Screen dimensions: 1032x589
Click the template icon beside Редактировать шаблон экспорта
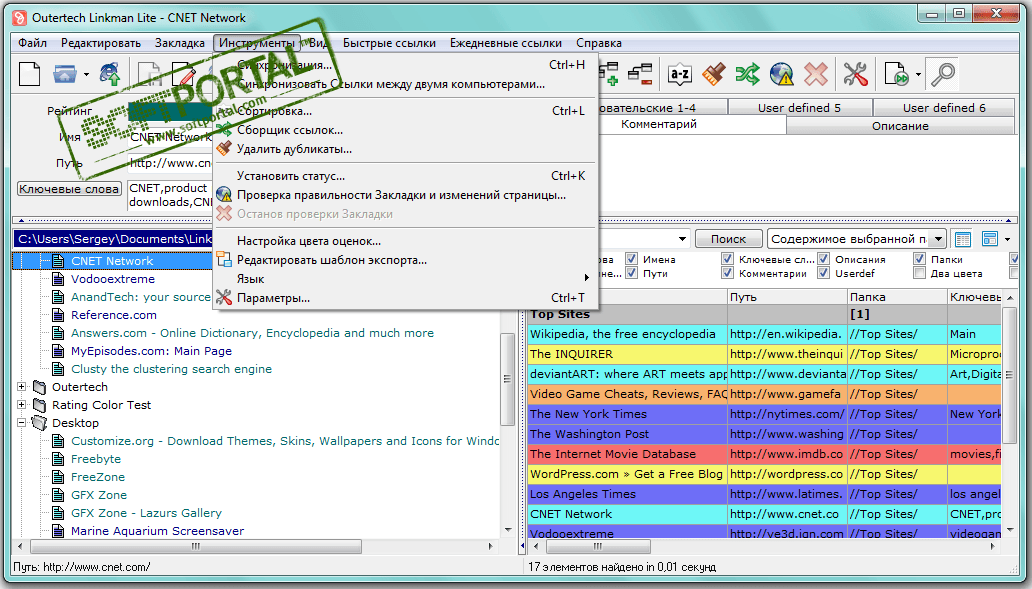tap(224, 260)
